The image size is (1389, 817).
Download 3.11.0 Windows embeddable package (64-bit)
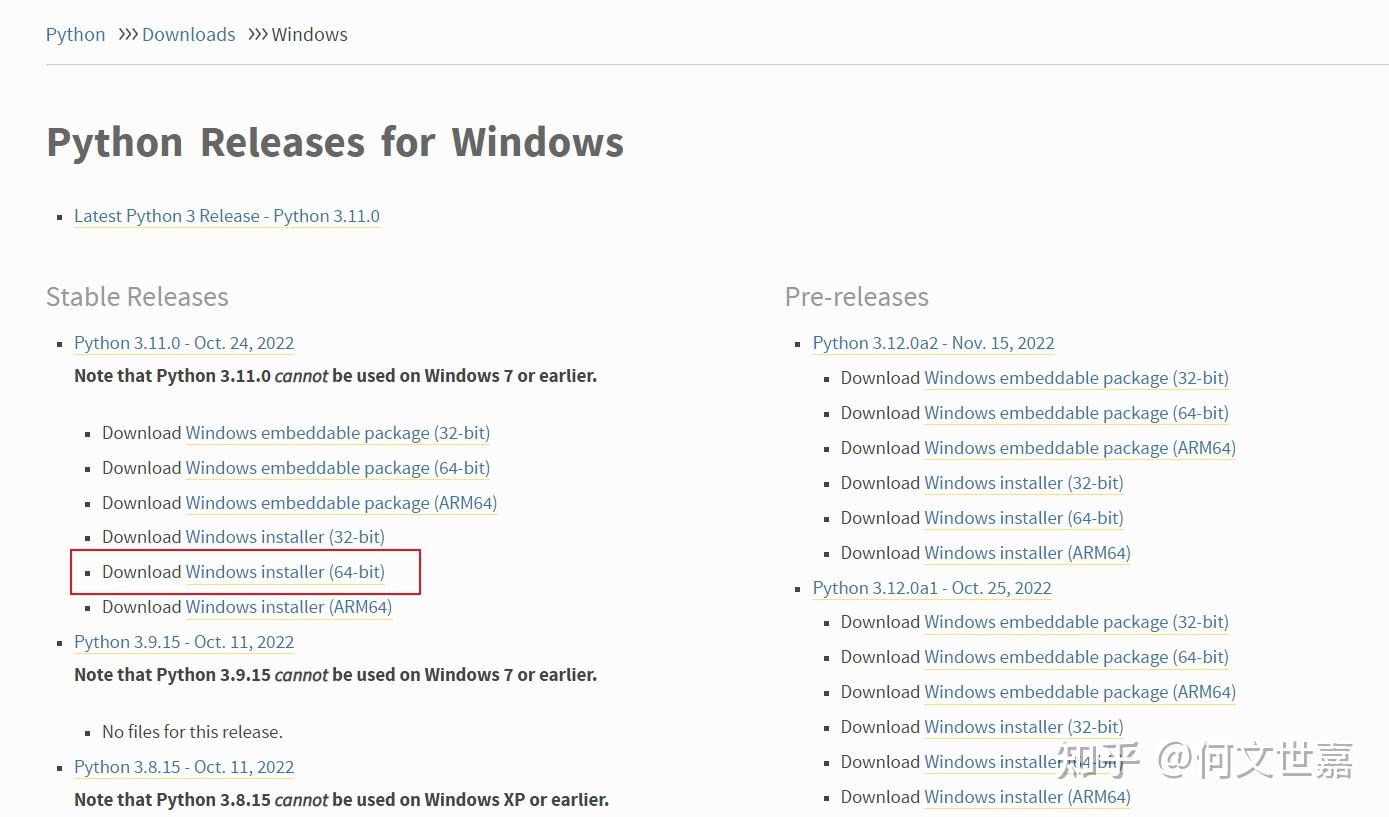click(x=338, y=468)
